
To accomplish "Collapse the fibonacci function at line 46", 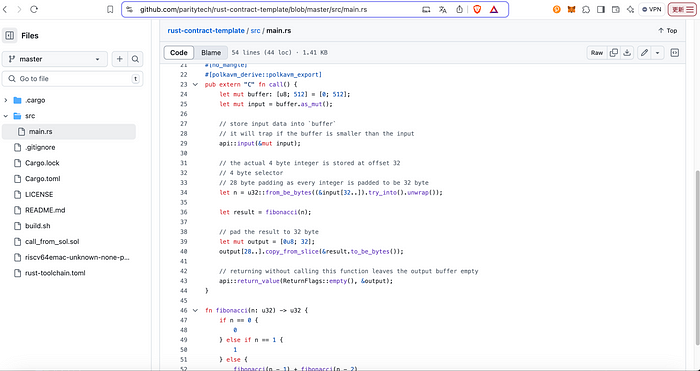I will (195, 310).
